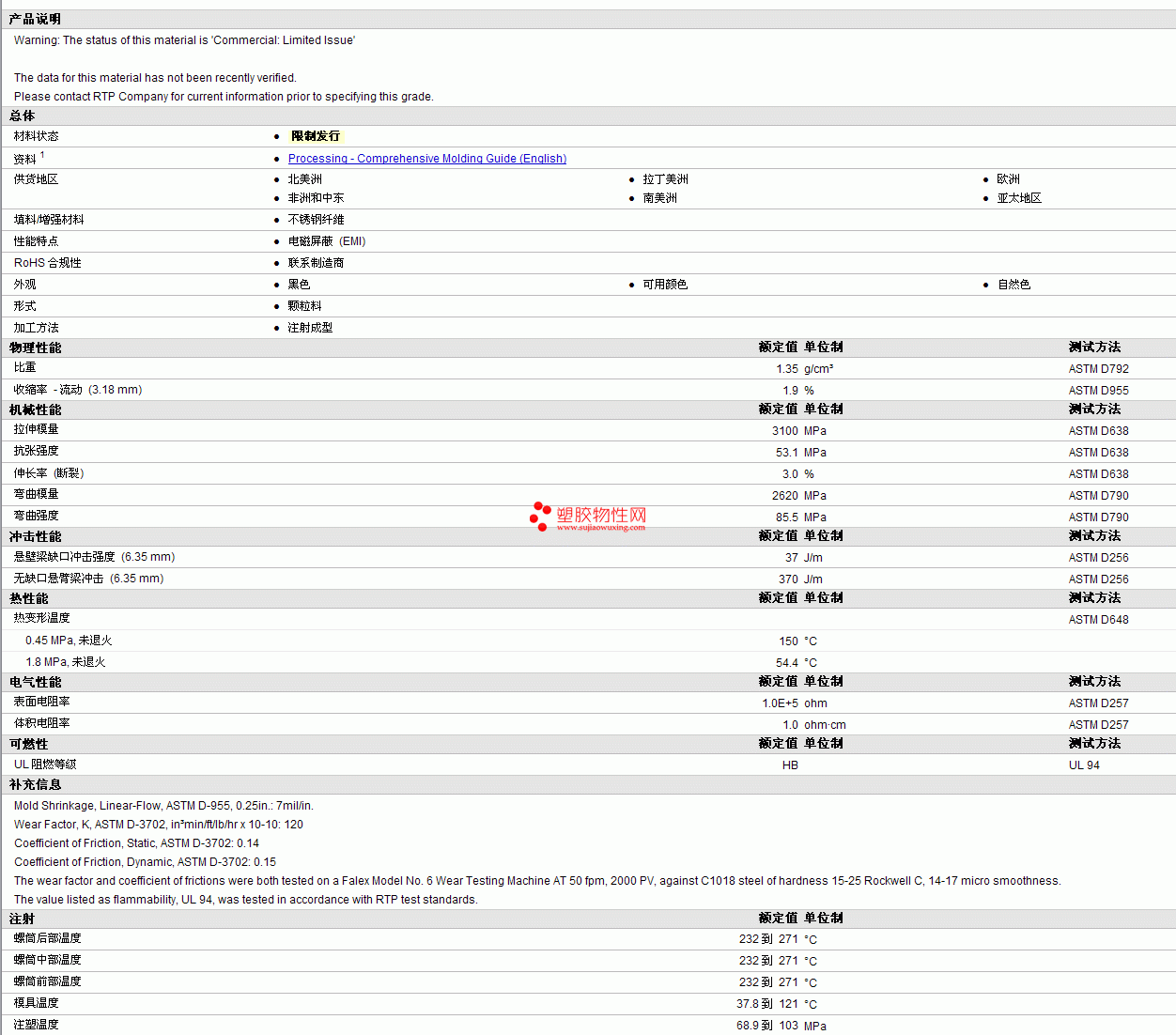The width and height of the screenshot is (1176, 1035).
Task: Click the '螺筒前部温度' row label
Action: tap(48, 981)
